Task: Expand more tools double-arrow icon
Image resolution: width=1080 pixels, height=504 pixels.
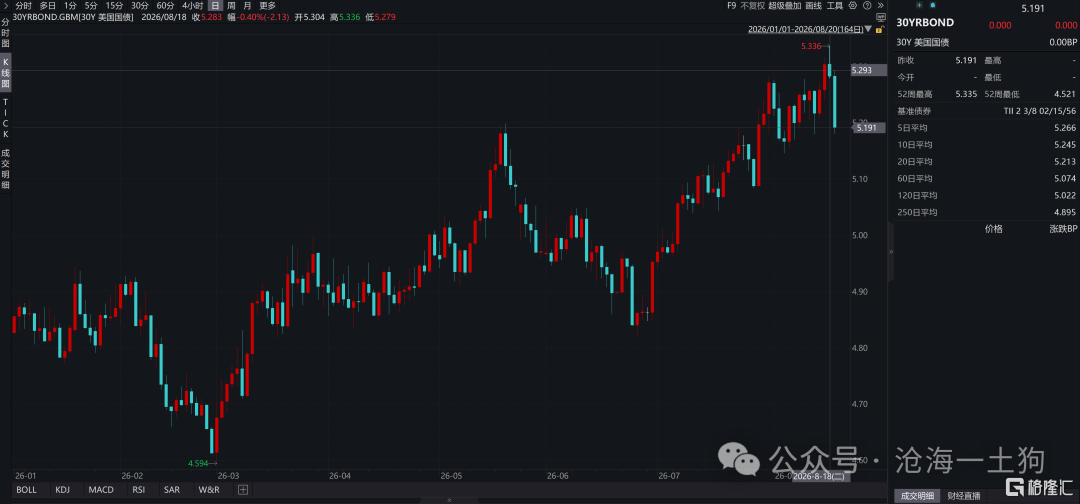Action: [880, 6]
